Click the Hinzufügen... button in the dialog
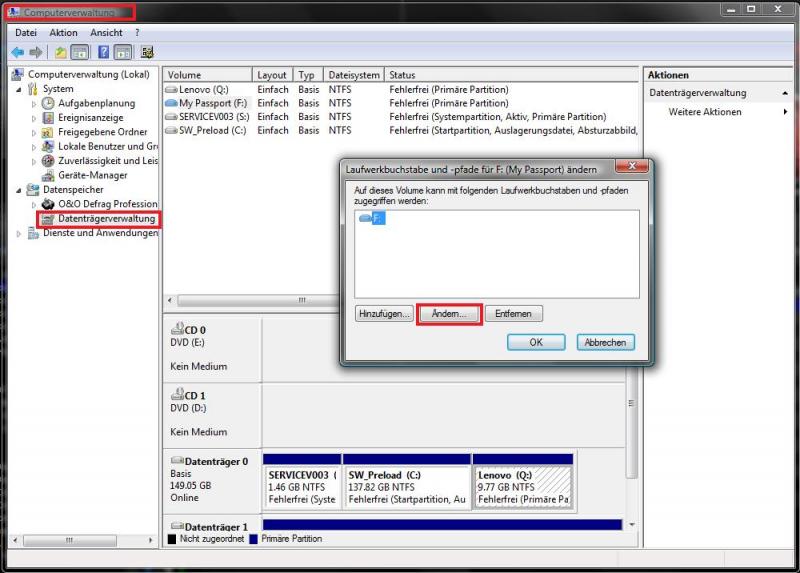800x573 pixels. (384, 313)
